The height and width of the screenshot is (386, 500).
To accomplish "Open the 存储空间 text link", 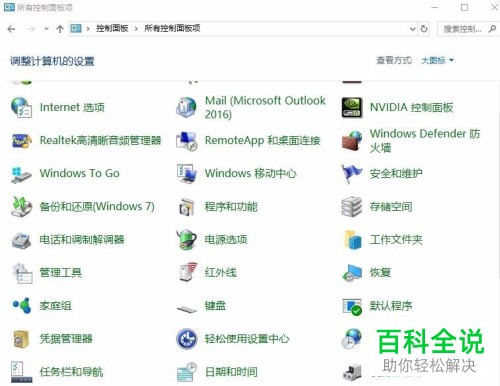I will click(391, 207).
